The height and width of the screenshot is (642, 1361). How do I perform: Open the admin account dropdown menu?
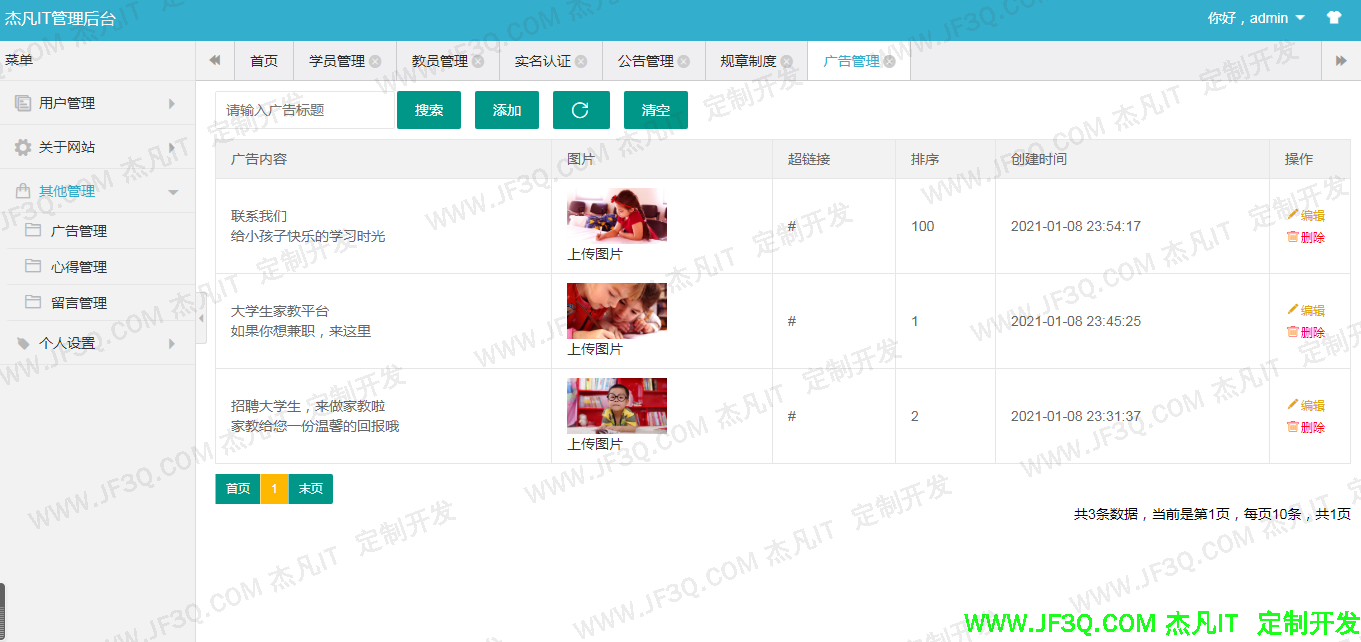[1247, 18]
